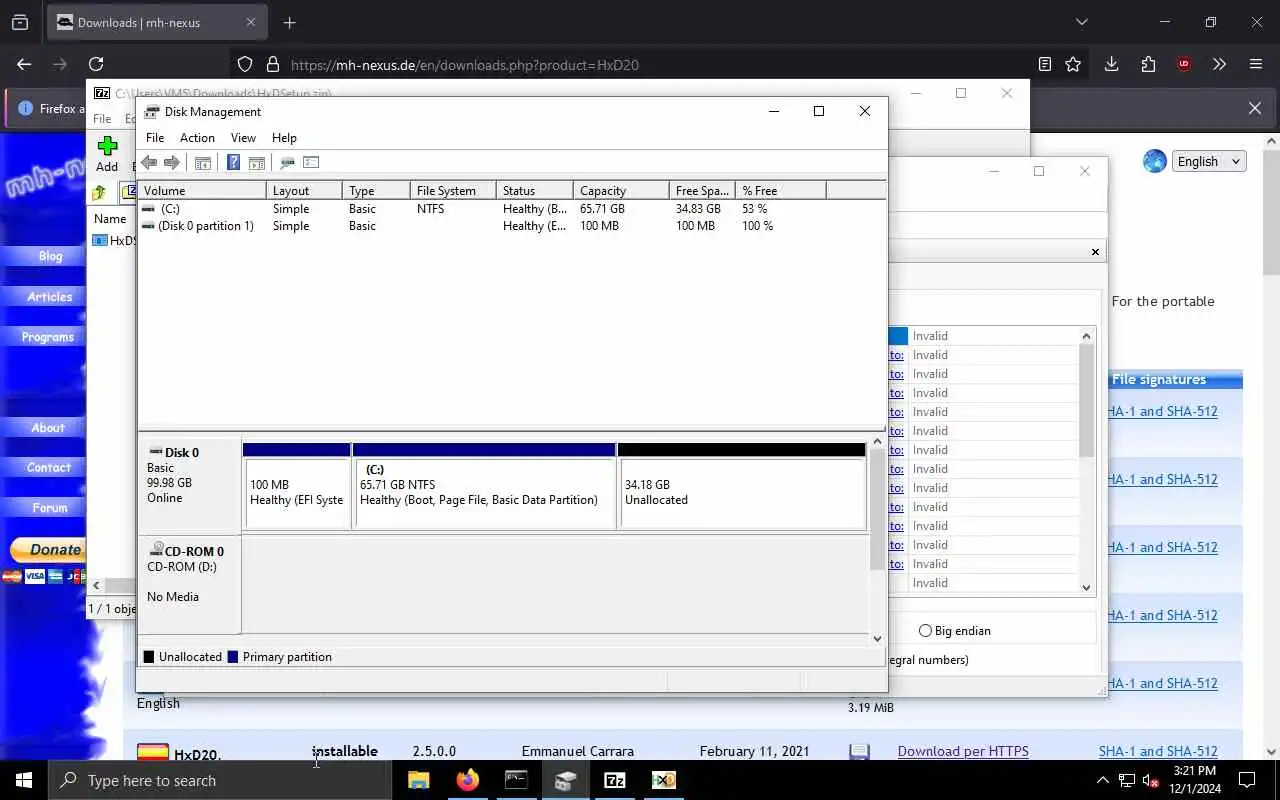Viewport: 1280px width, 800px height.
Task: Click the Disk 0 header in graphical view
Action: 189,486
